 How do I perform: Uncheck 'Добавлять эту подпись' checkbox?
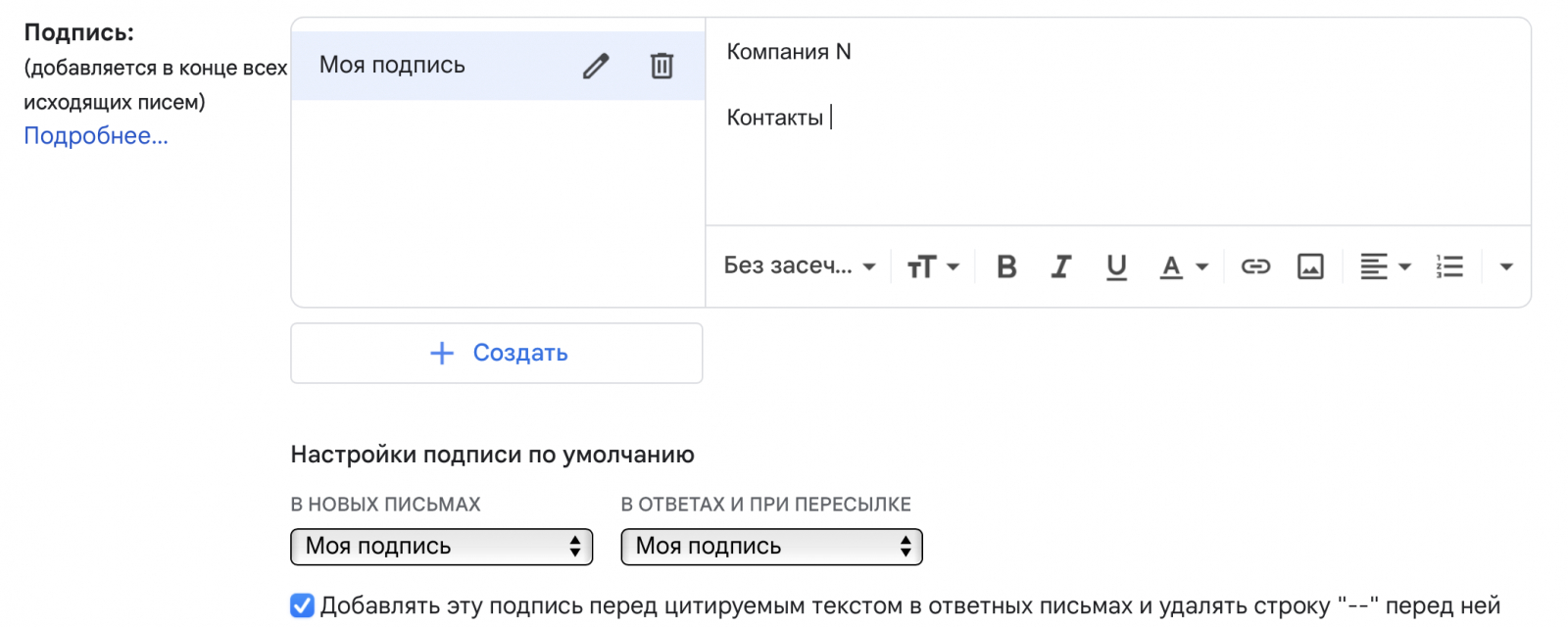tap(303, 605)
